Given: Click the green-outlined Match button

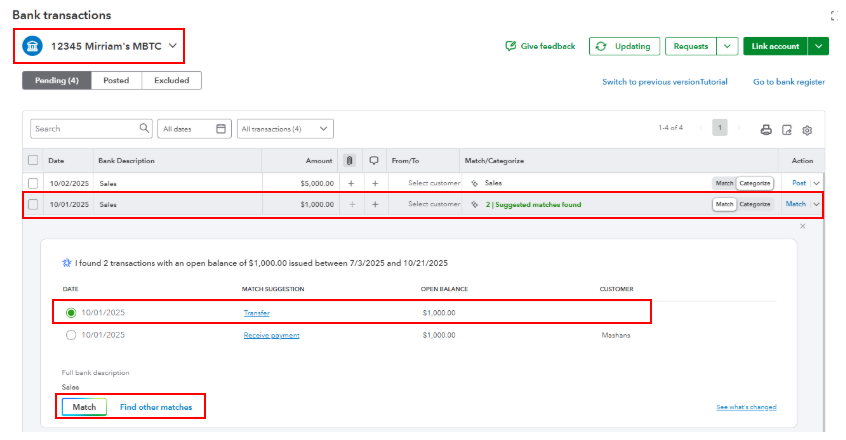Looking at the screenshot, I should coord(84,407).
